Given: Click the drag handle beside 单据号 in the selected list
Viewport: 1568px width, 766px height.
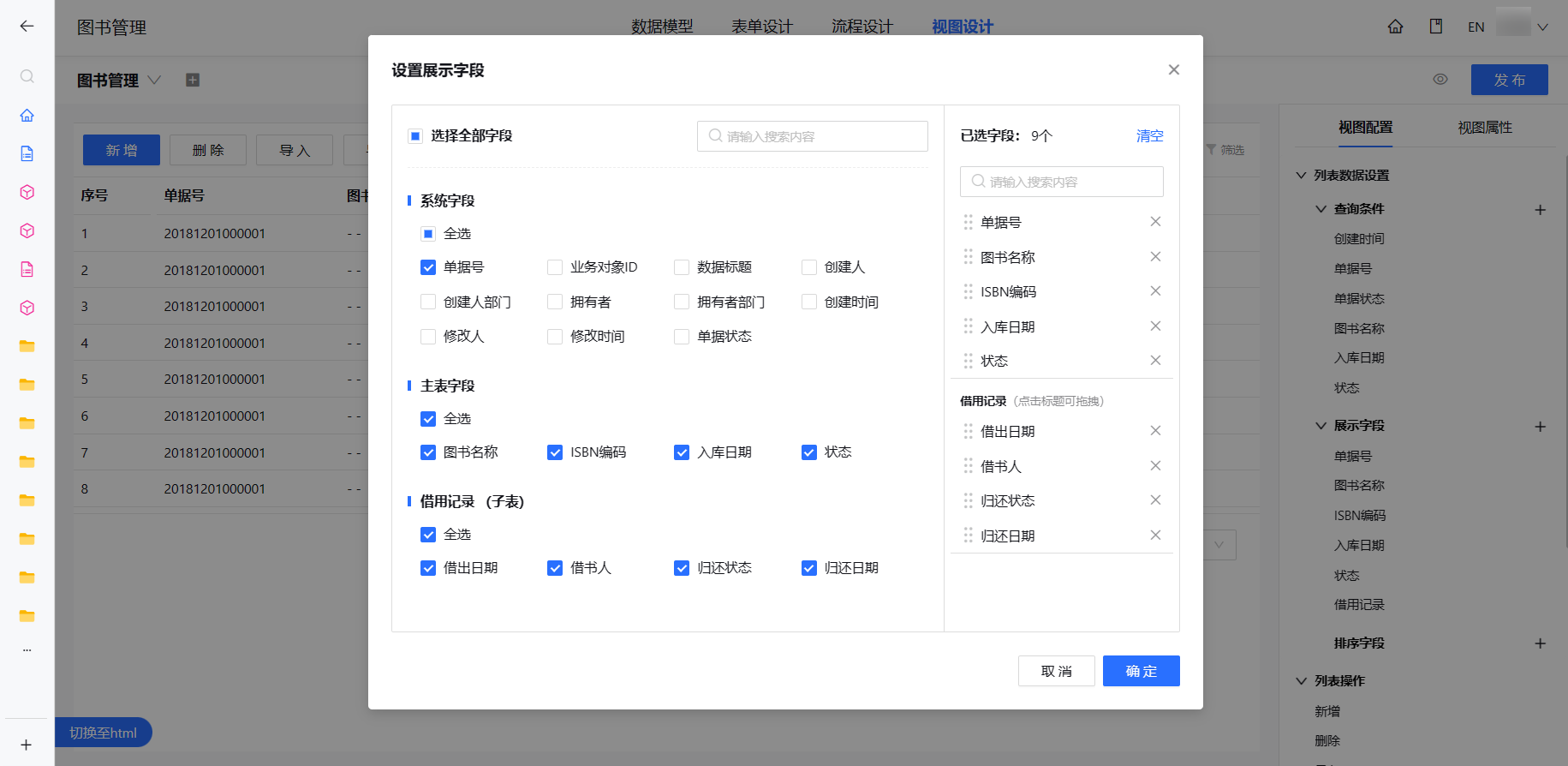Looking at the screenshot, I should coord(968,222).
